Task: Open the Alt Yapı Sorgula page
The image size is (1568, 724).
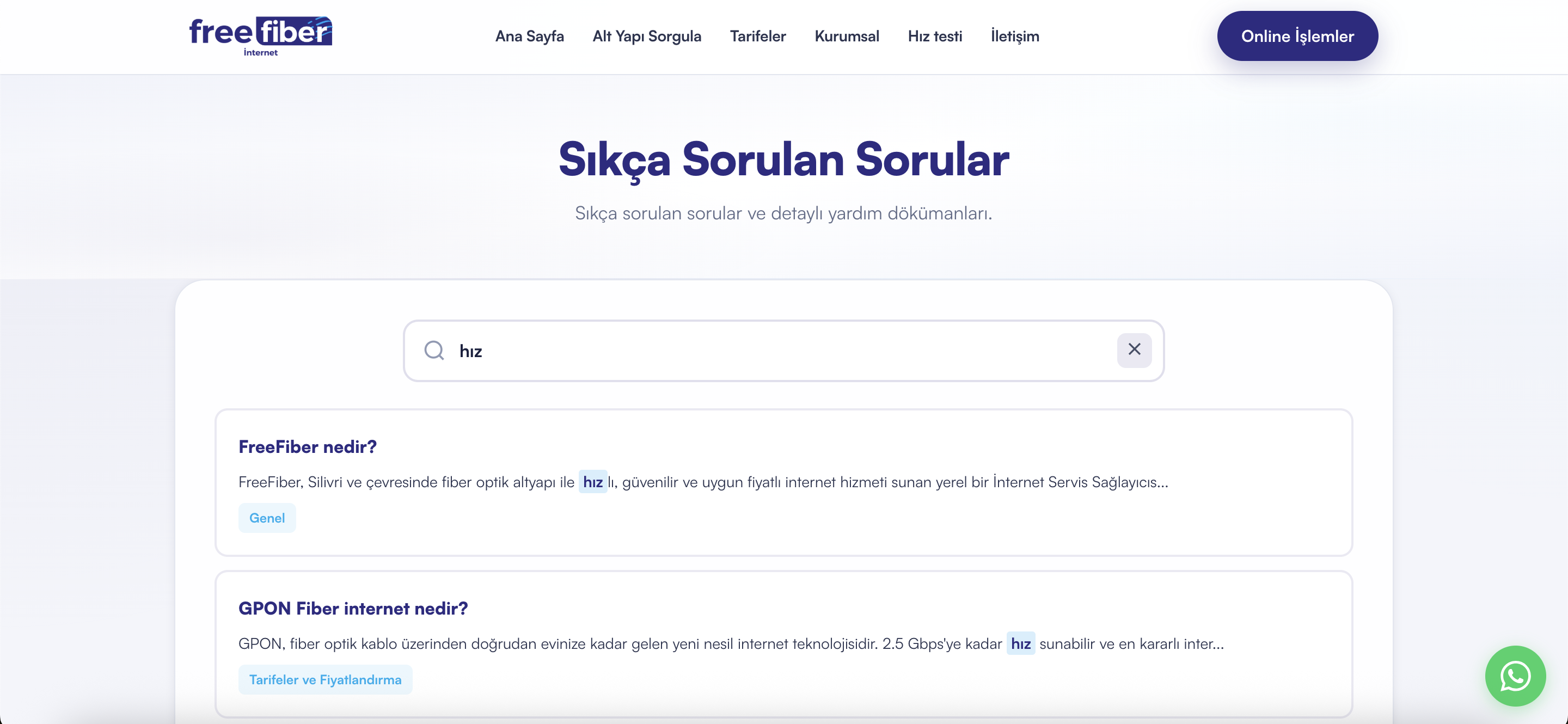Action: pyautogui.click(x=646, y=36)
